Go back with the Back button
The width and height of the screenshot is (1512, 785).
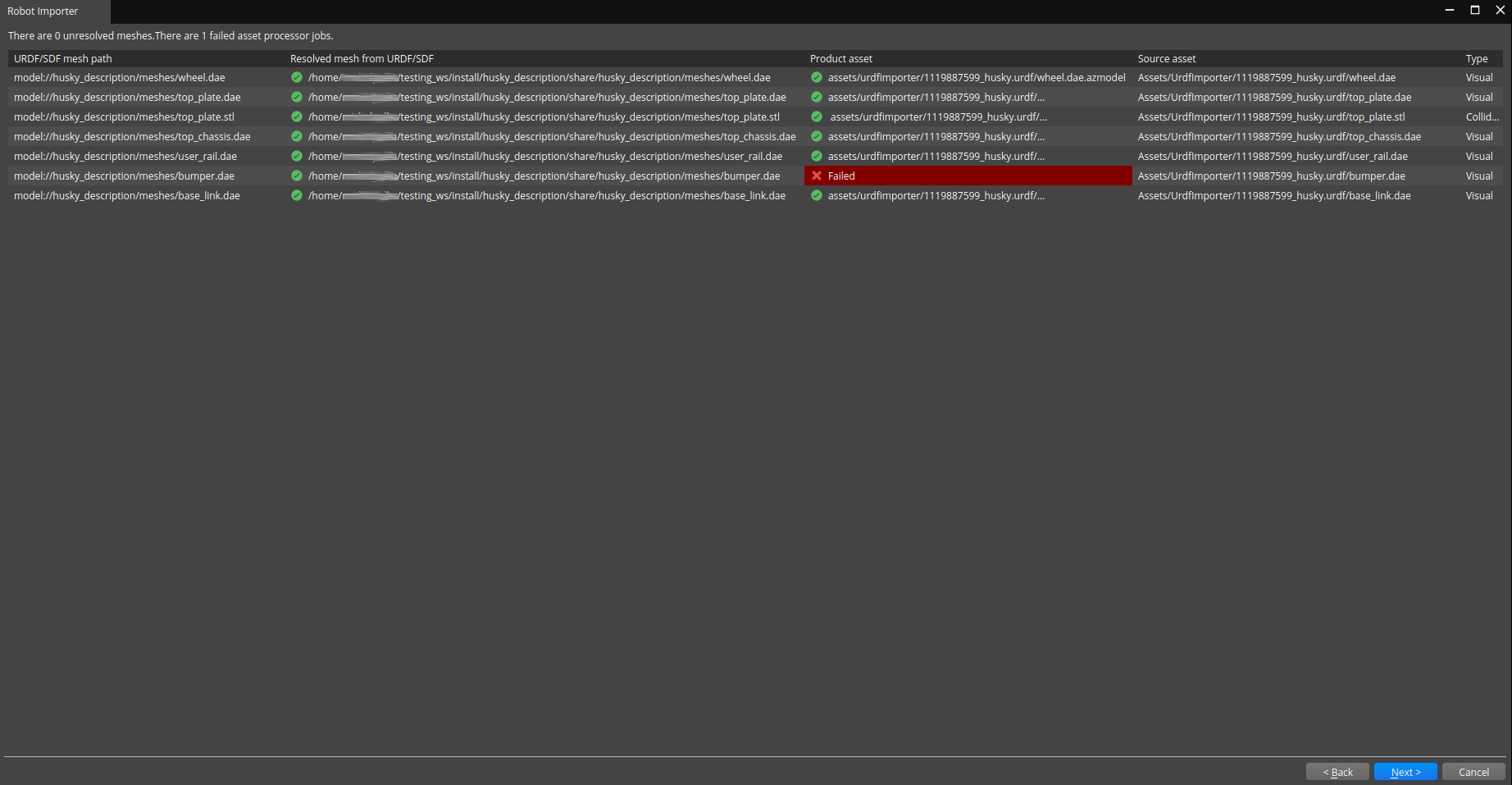pyautogui.click(x=1337, y=772)
